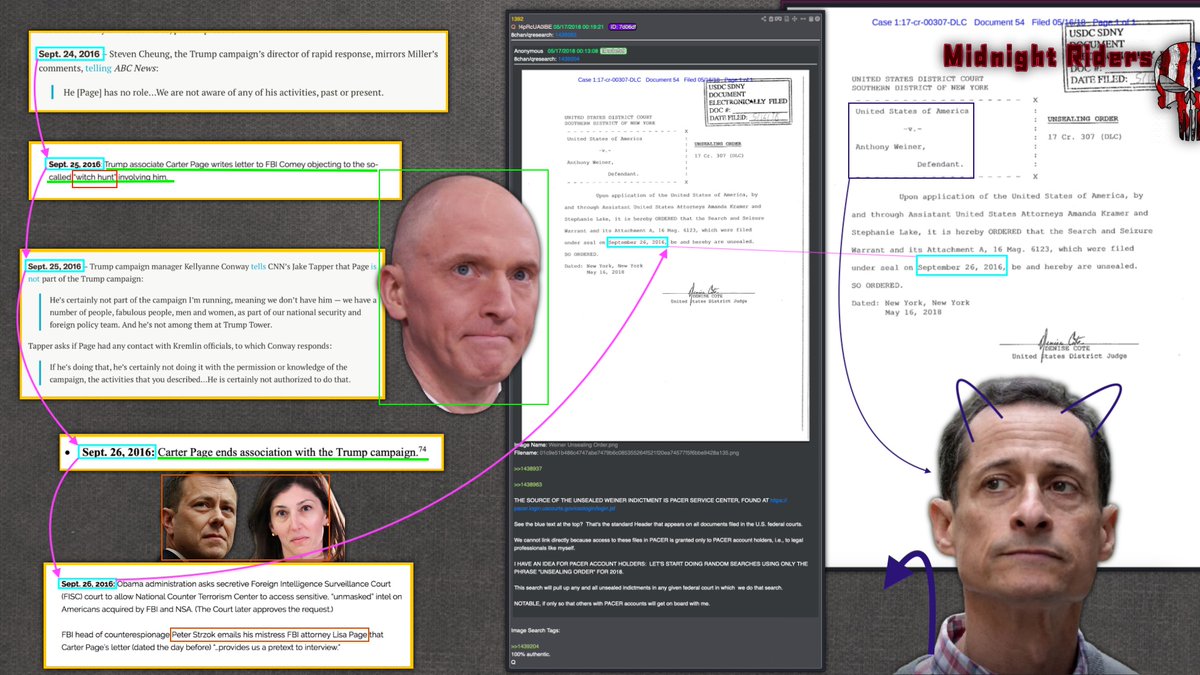Follow the >>1438937 reply reference

coord(528,468)
